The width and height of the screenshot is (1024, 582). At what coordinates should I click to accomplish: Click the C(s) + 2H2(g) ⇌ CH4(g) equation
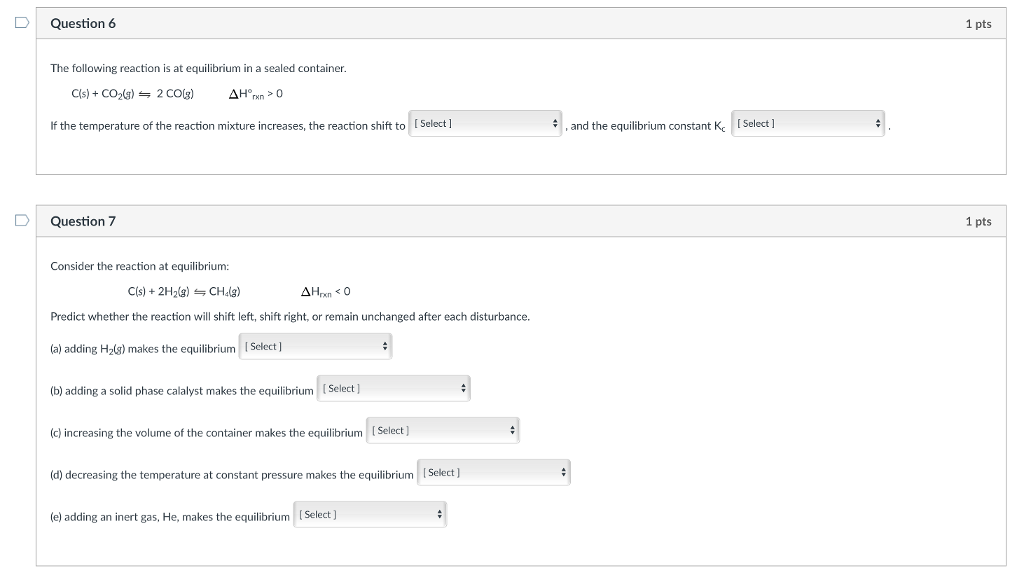[184, 292]
